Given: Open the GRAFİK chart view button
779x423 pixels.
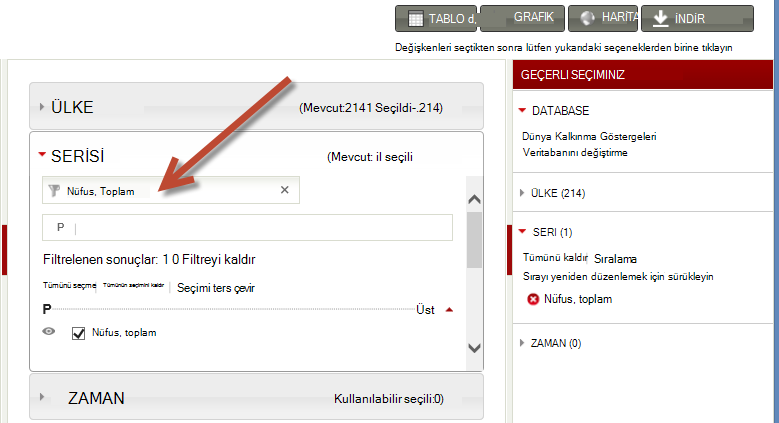Looking at the screenshot, I should tap(522, 18).
